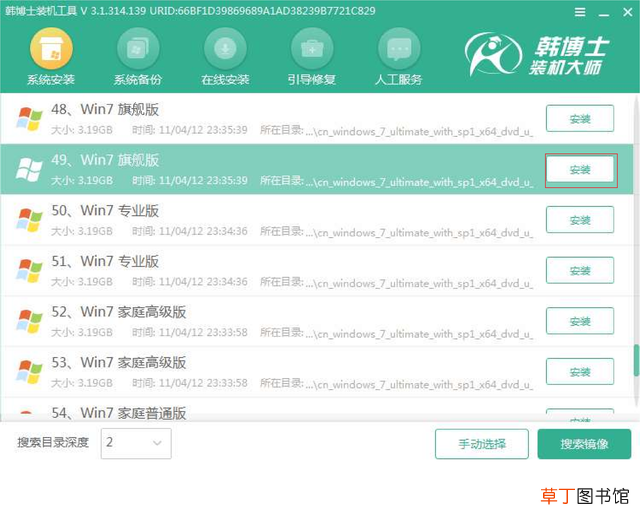Select the title '54、Win7 家庭普通版'
Viewport: 640px width, 531px height.
(119, 413)
